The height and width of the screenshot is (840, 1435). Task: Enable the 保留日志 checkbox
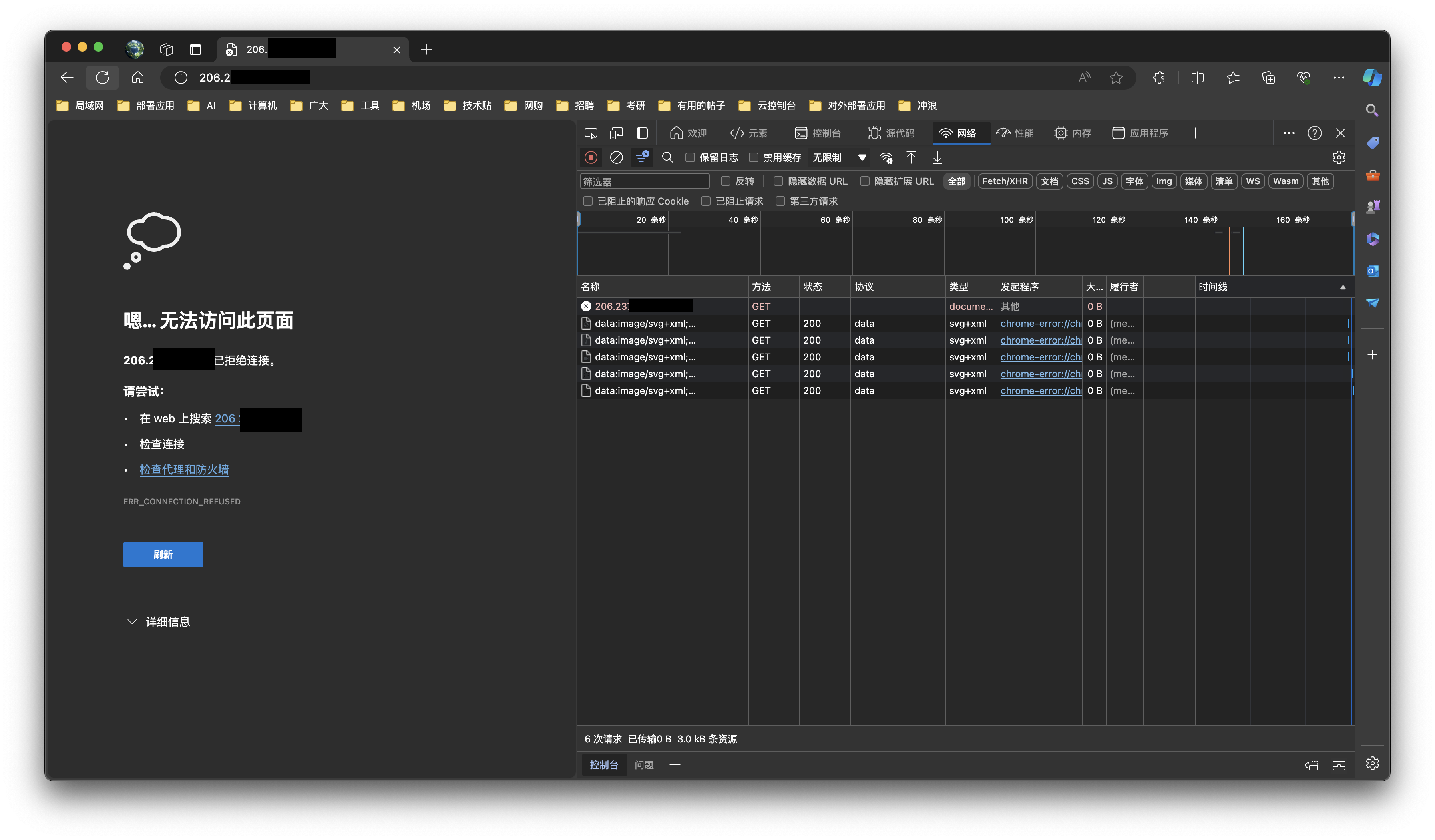click(690, 157)
